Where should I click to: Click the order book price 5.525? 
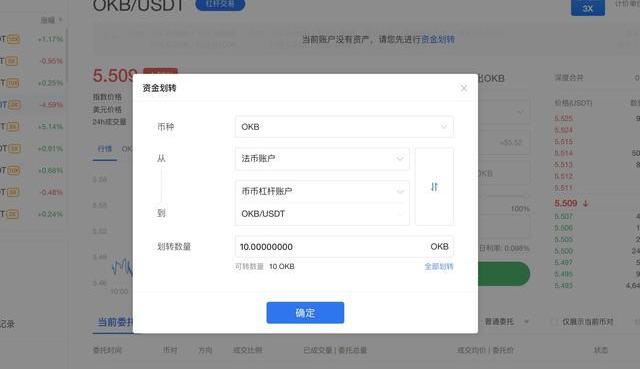tap(563, 118)
